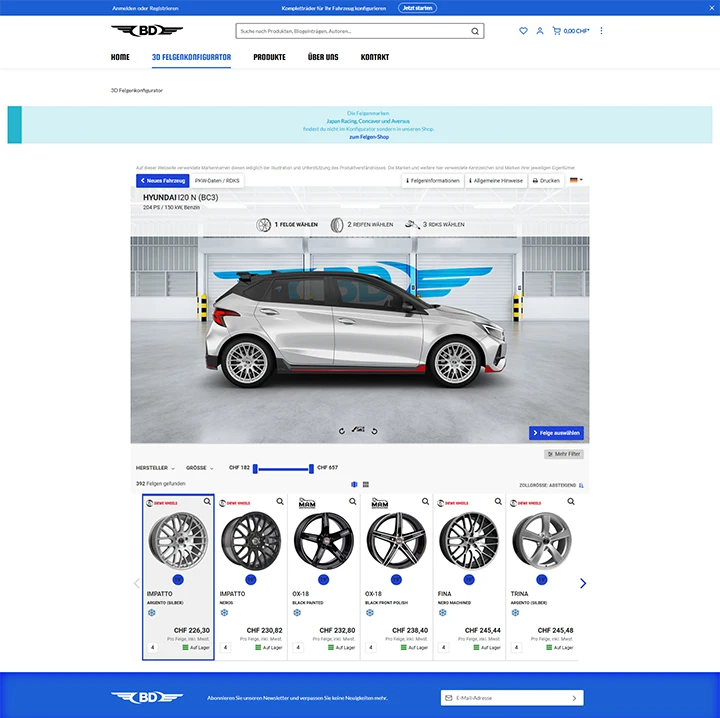Select step 2 Reifen wählen
This screenshot has width=720, height=718.
[x=362, y=224]
